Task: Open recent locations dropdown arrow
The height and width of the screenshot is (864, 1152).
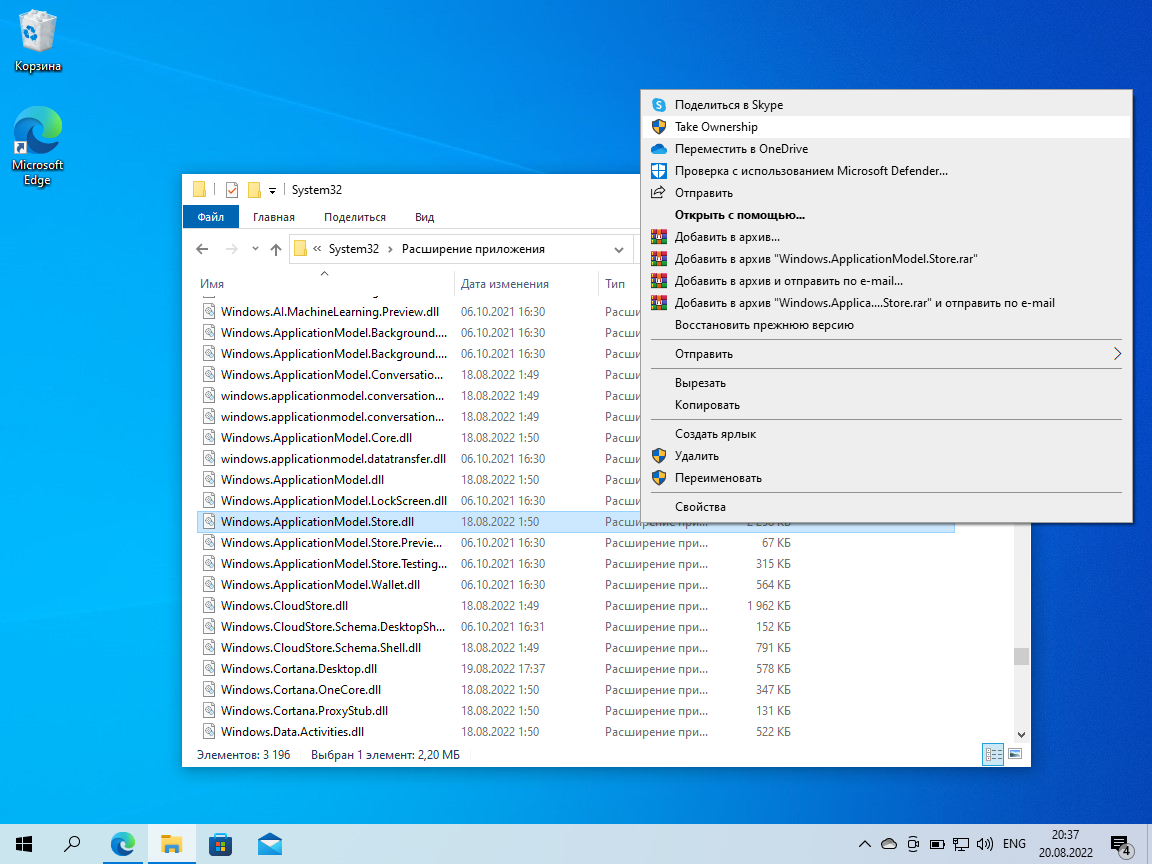Action: tap(255, 249)
